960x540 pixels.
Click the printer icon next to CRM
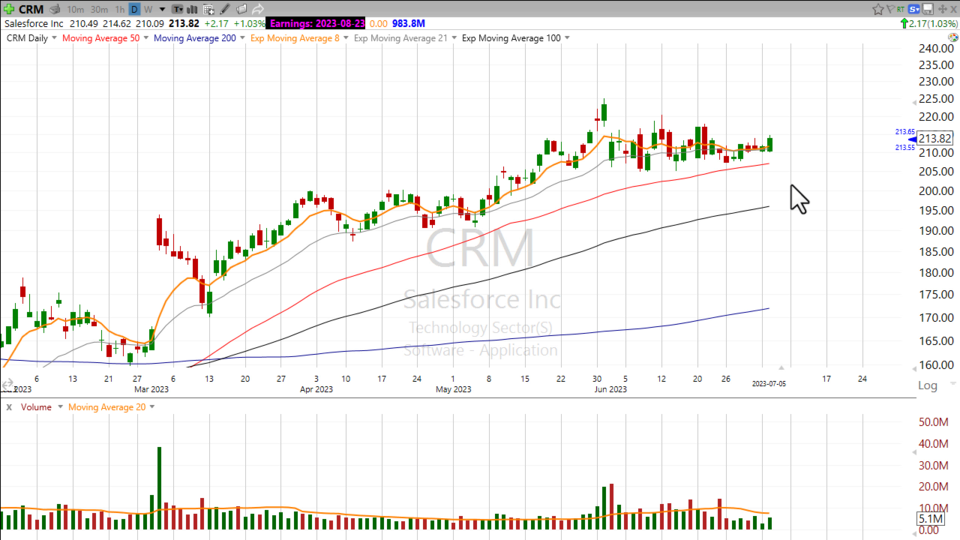pos(55,9)
